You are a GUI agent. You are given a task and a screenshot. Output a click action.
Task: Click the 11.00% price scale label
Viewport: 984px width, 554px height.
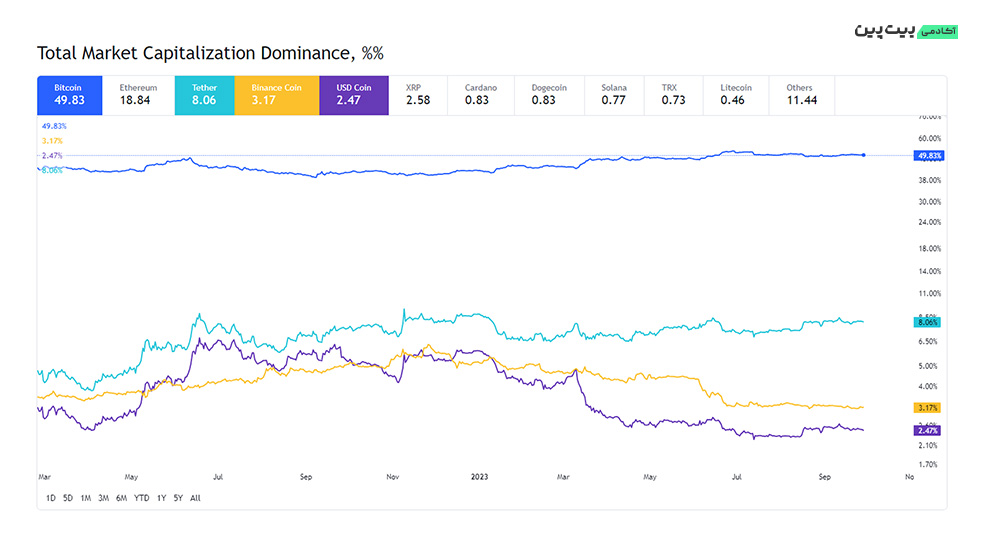[x=929, y=294]
